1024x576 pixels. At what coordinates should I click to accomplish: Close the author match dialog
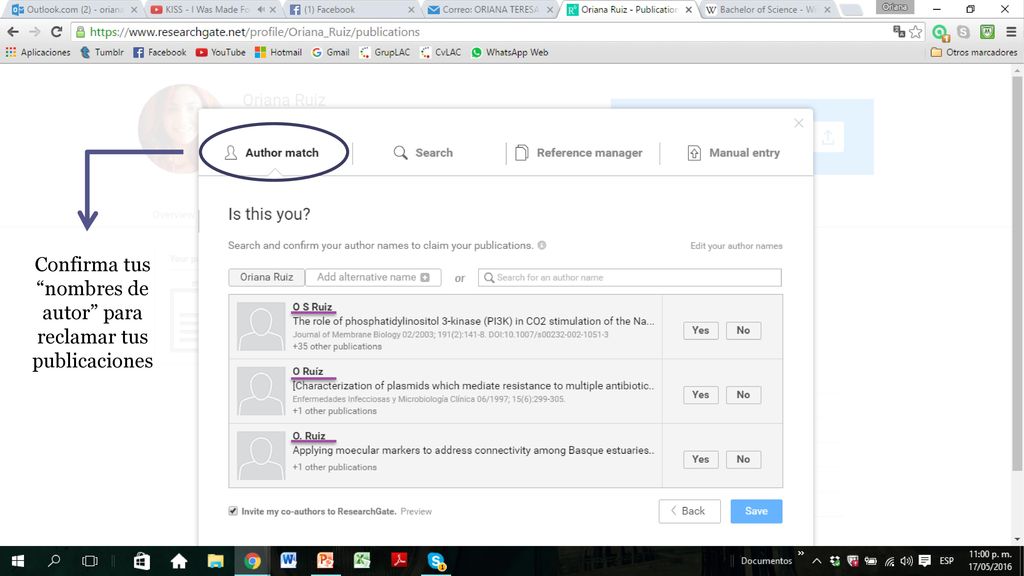tap(798, 123)
